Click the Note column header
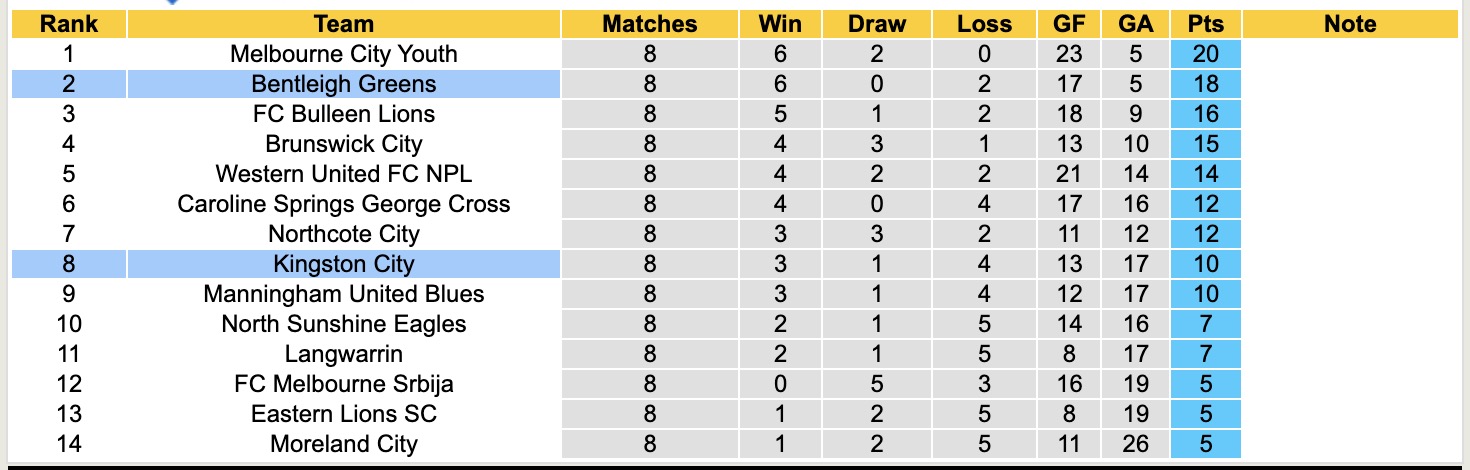1470x470 pixels. pos(1350,24)
